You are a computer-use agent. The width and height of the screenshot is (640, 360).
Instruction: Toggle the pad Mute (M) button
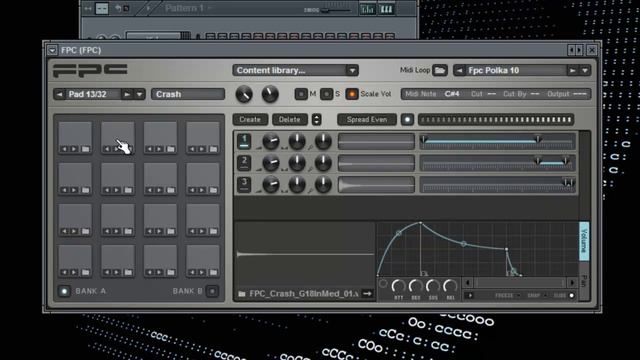(x=301, y=94)
